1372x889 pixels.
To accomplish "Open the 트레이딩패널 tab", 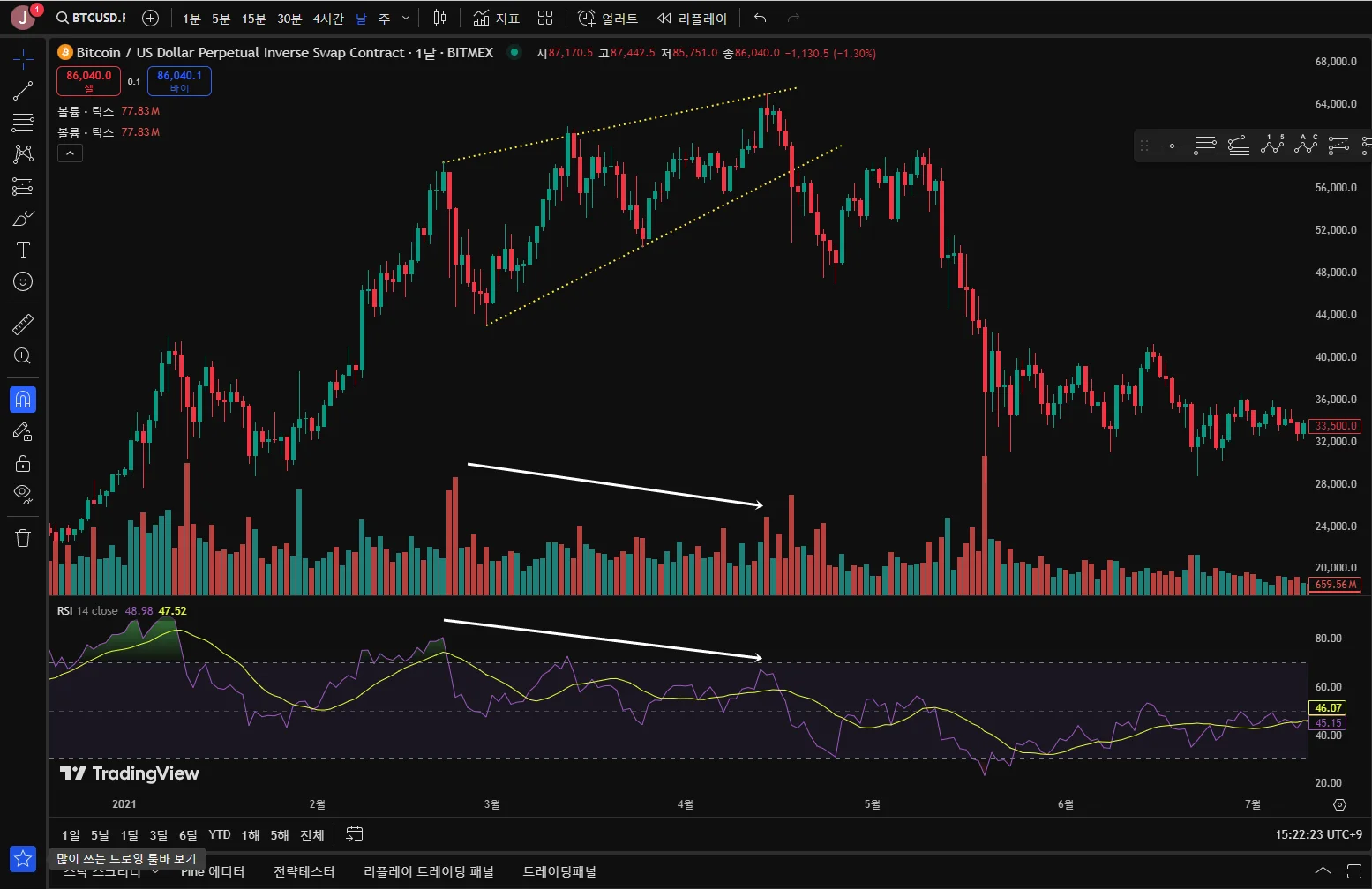I will 559,871.
